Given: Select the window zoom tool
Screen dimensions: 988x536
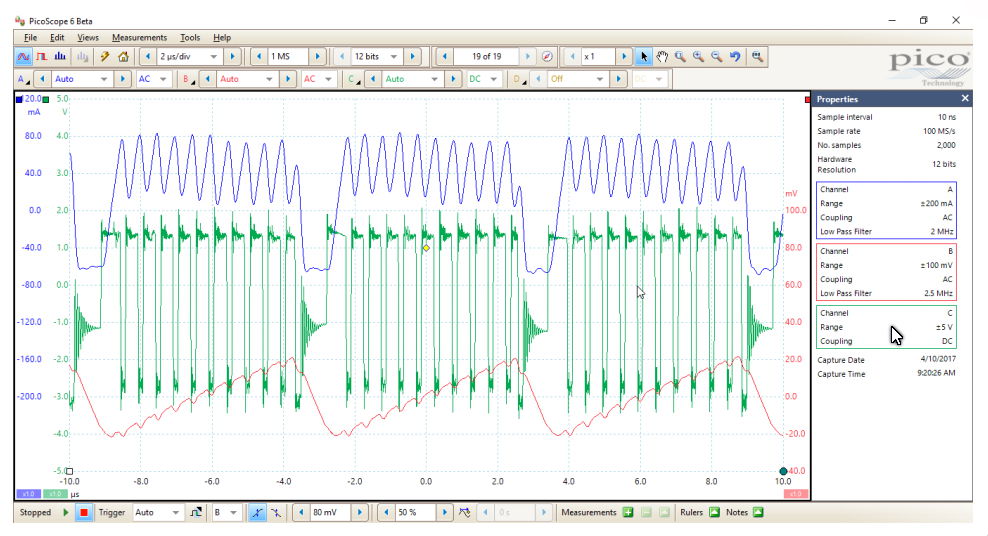Looking at the screenshot, I should click(680, 57).
